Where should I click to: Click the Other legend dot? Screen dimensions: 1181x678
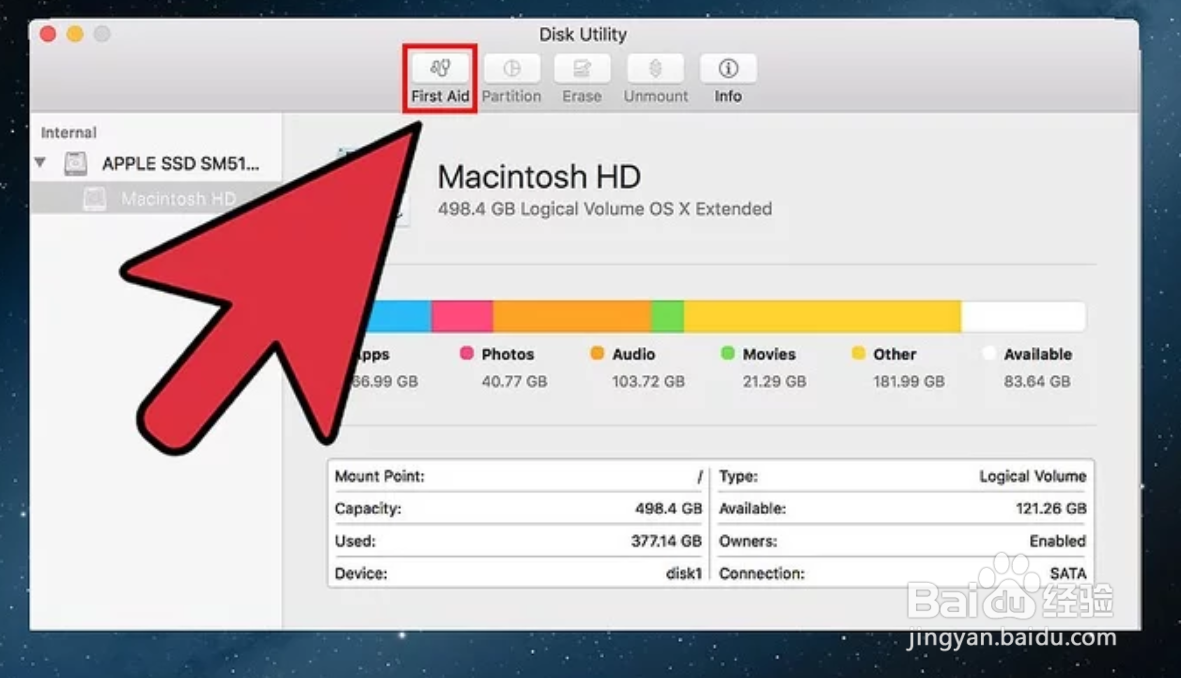[x=858, y=353]
